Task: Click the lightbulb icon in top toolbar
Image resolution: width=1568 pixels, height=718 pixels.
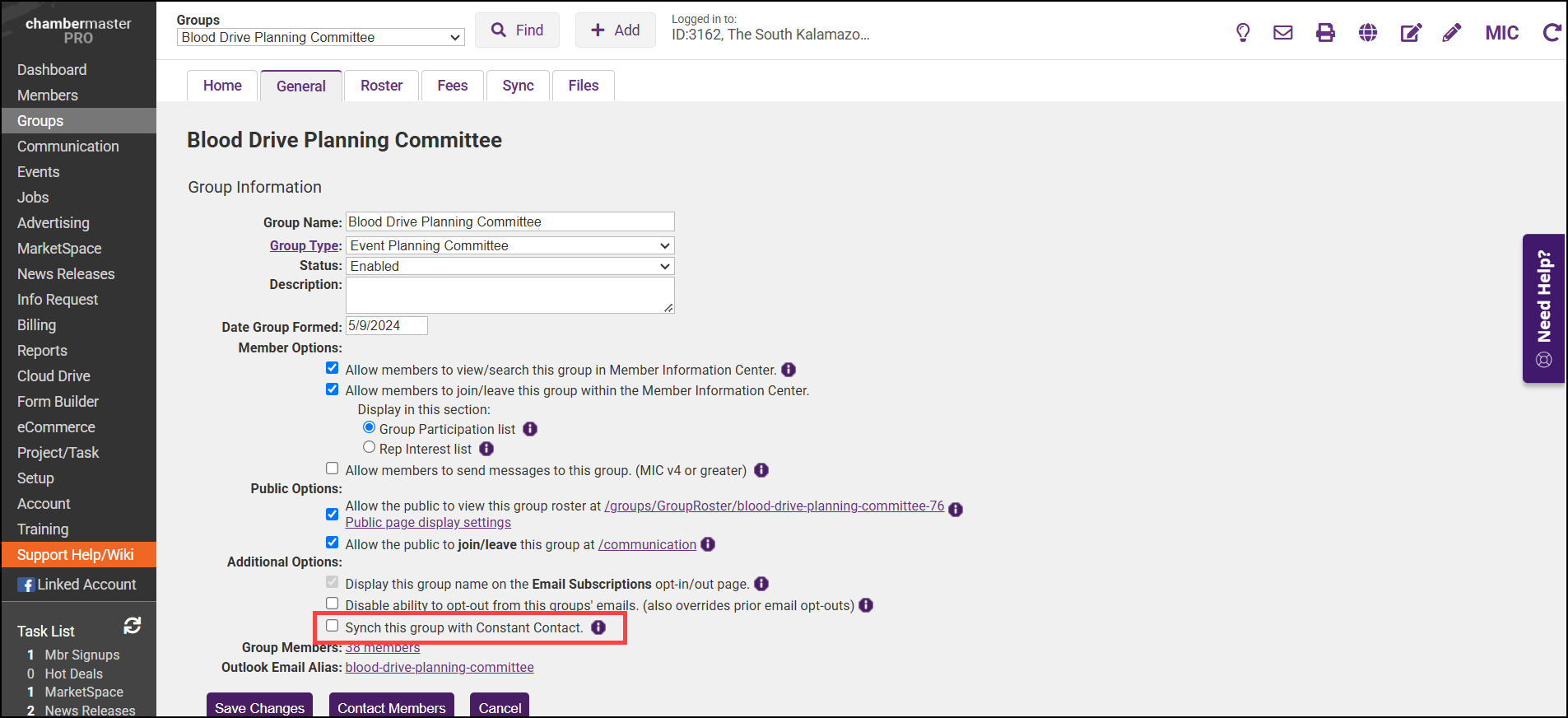Action: pyautogui.click(x=1243, y=32)
